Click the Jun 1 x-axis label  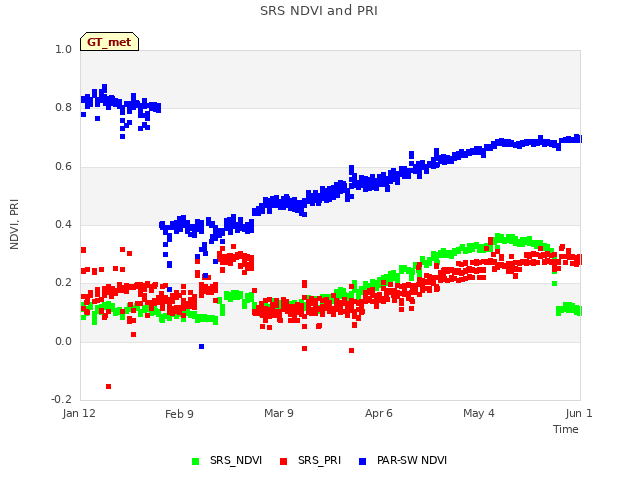pyautogui.click(x=579, y=413)
